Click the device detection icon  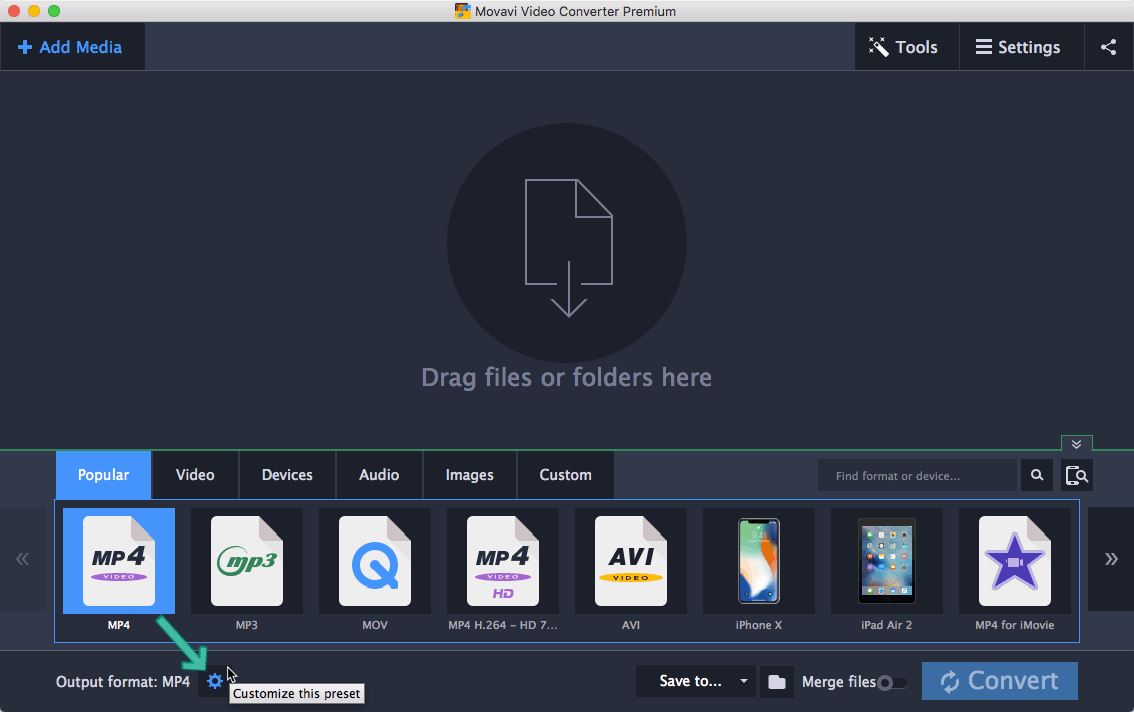pos(1077,475)
